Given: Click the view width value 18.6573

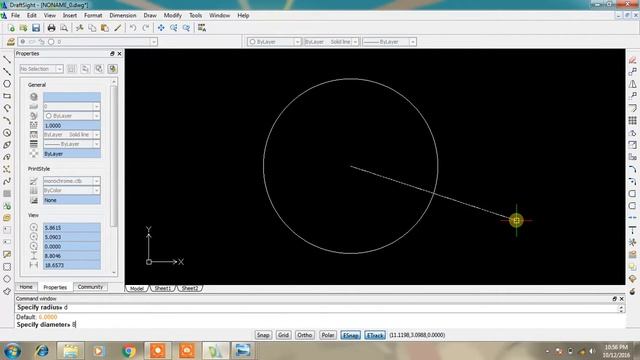Looking at the screenshot, I should tap(71, 265).
